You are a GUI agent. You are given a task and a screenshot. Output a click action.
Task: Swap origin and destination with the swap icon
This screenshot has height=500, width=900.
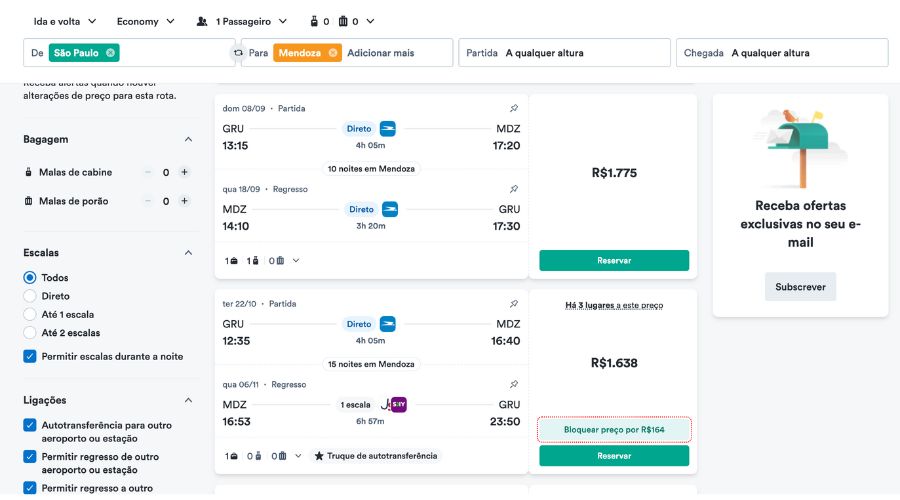point(238,53)
